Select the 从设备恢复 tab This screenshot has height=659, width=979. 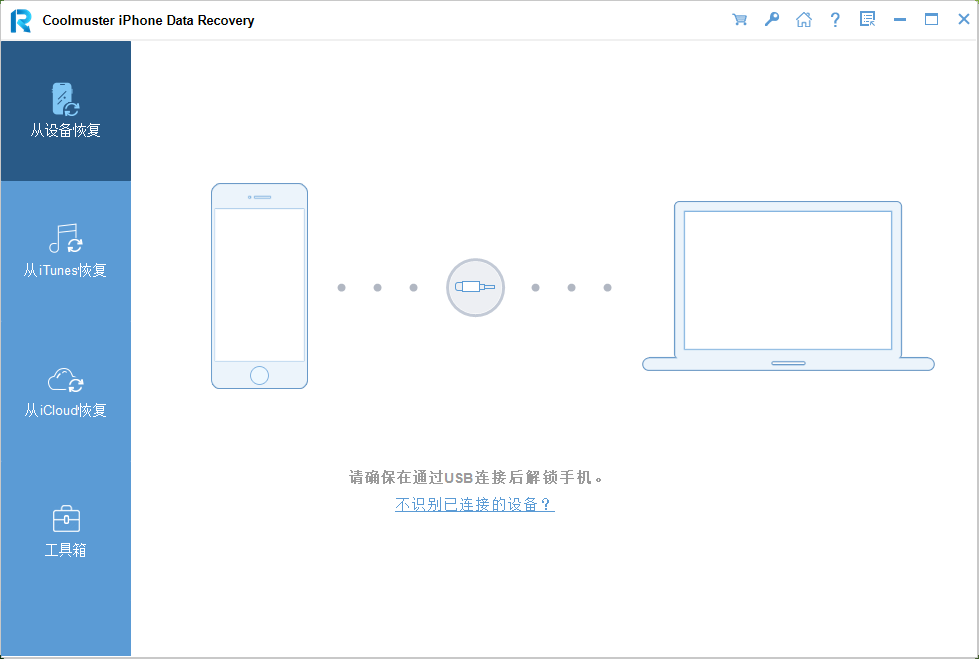[x=66, y=111]
